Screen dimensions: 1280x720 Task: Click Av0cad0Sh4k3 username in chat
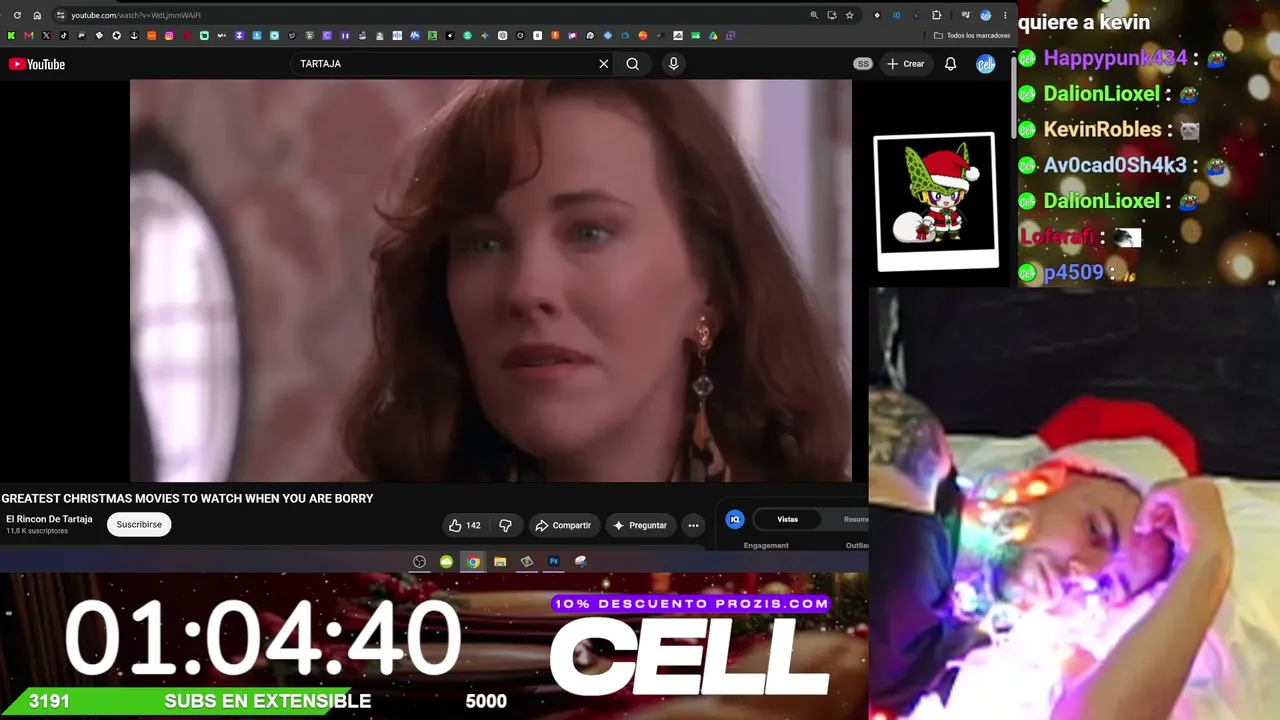1115,165
